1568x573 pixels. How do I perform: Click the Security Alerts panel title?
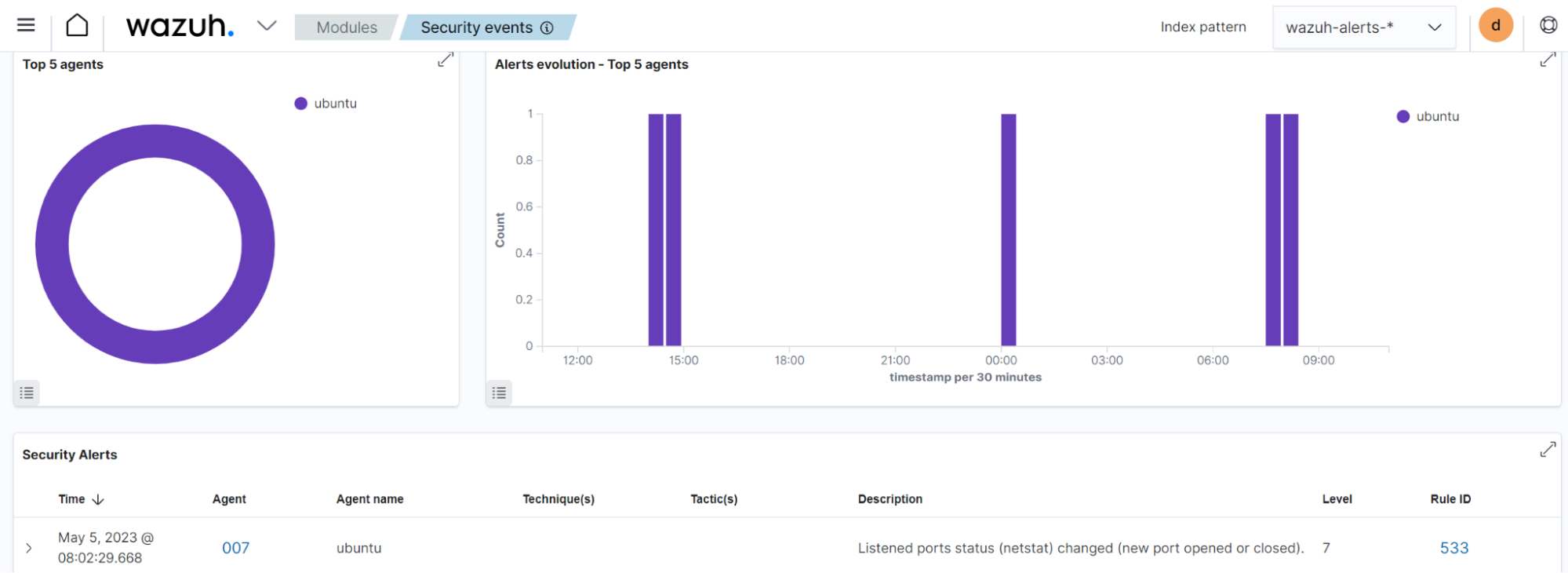point(70,454)
